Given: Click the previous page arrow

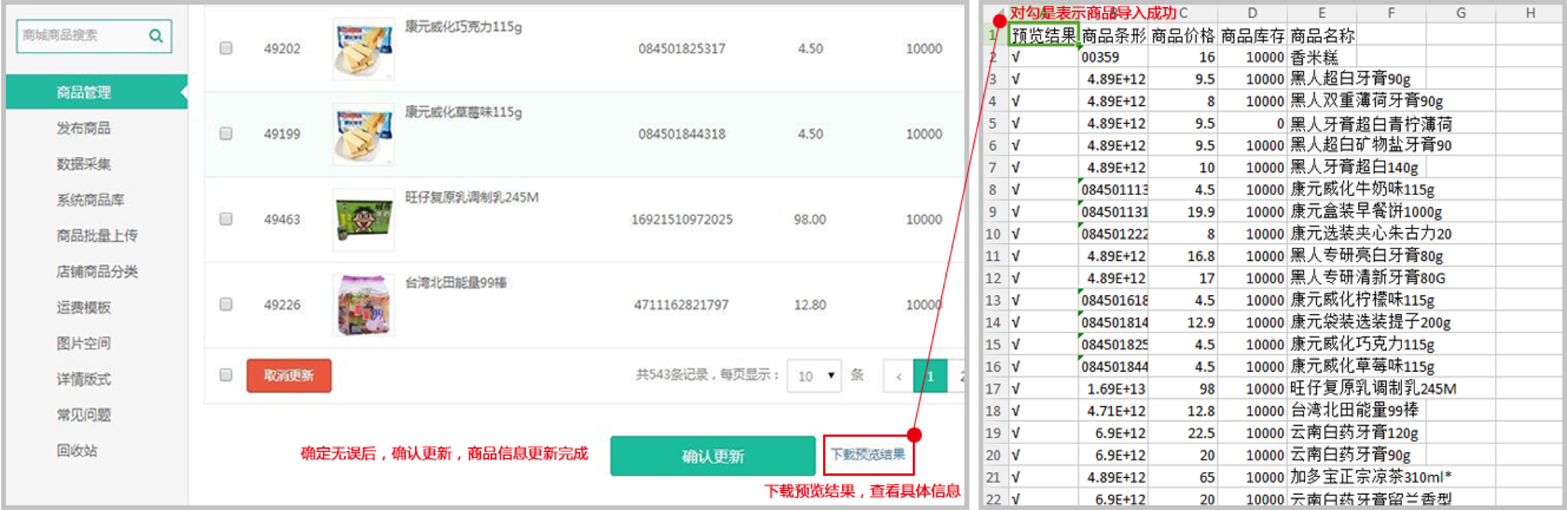Looking at the screenshot, I should (899, 377).
